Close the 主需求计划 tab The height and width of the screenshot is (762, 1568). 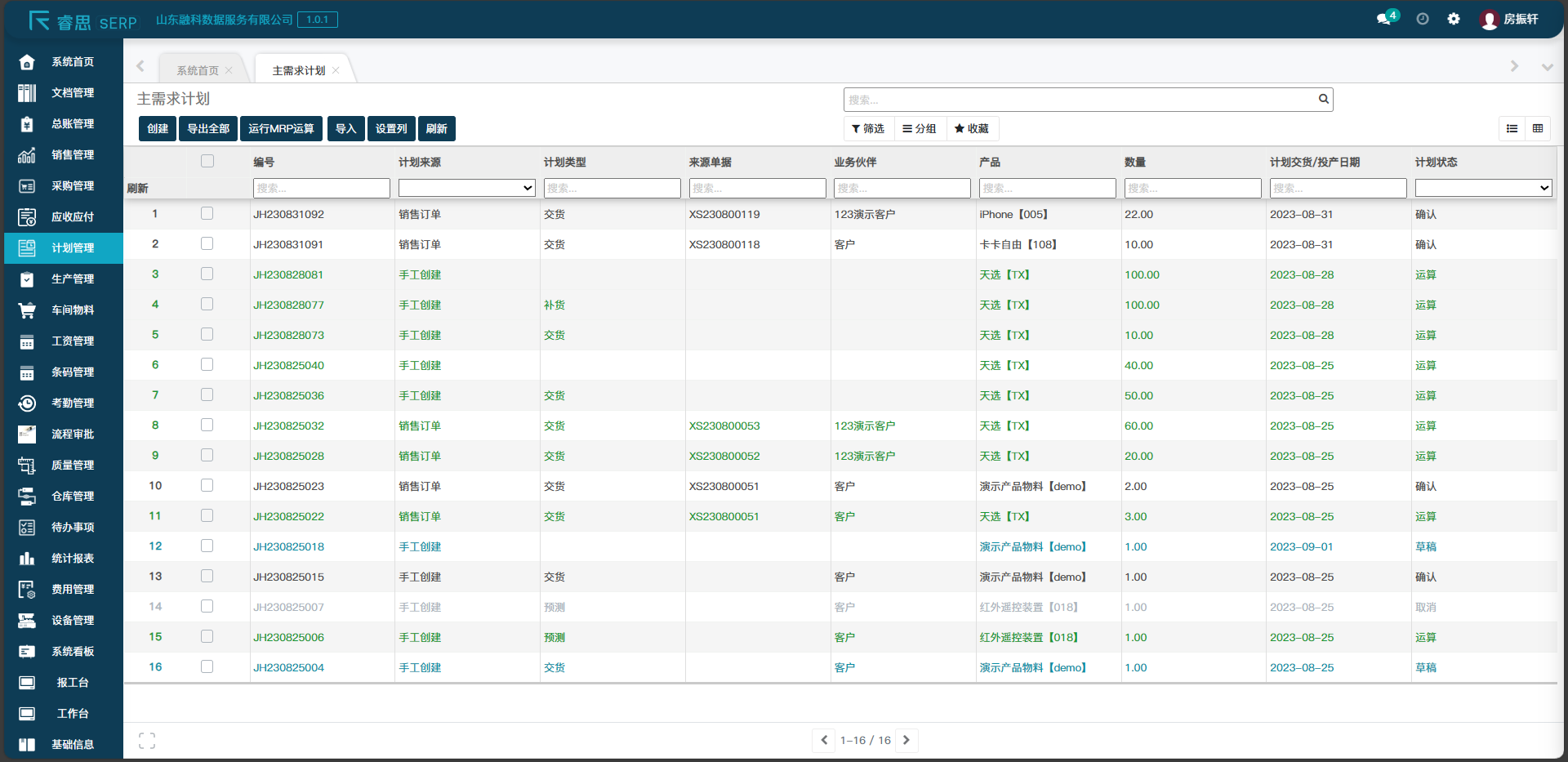336,71
